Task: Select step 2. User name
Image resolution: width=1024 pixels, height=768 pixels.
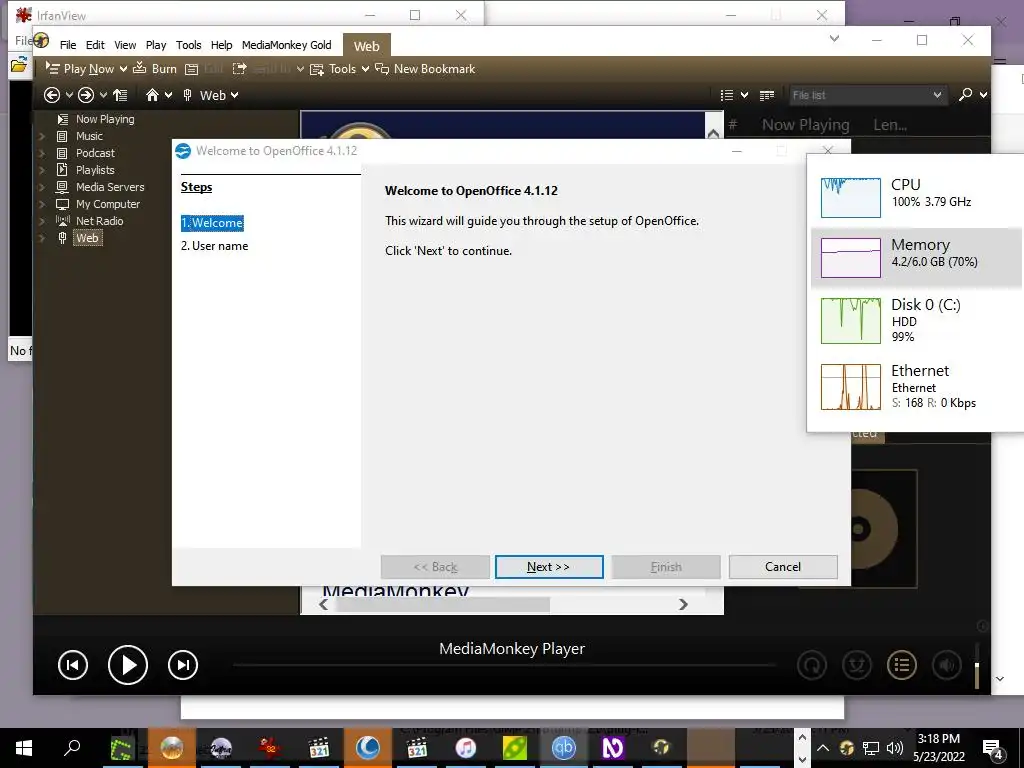Action: click(x=214, y=246)
